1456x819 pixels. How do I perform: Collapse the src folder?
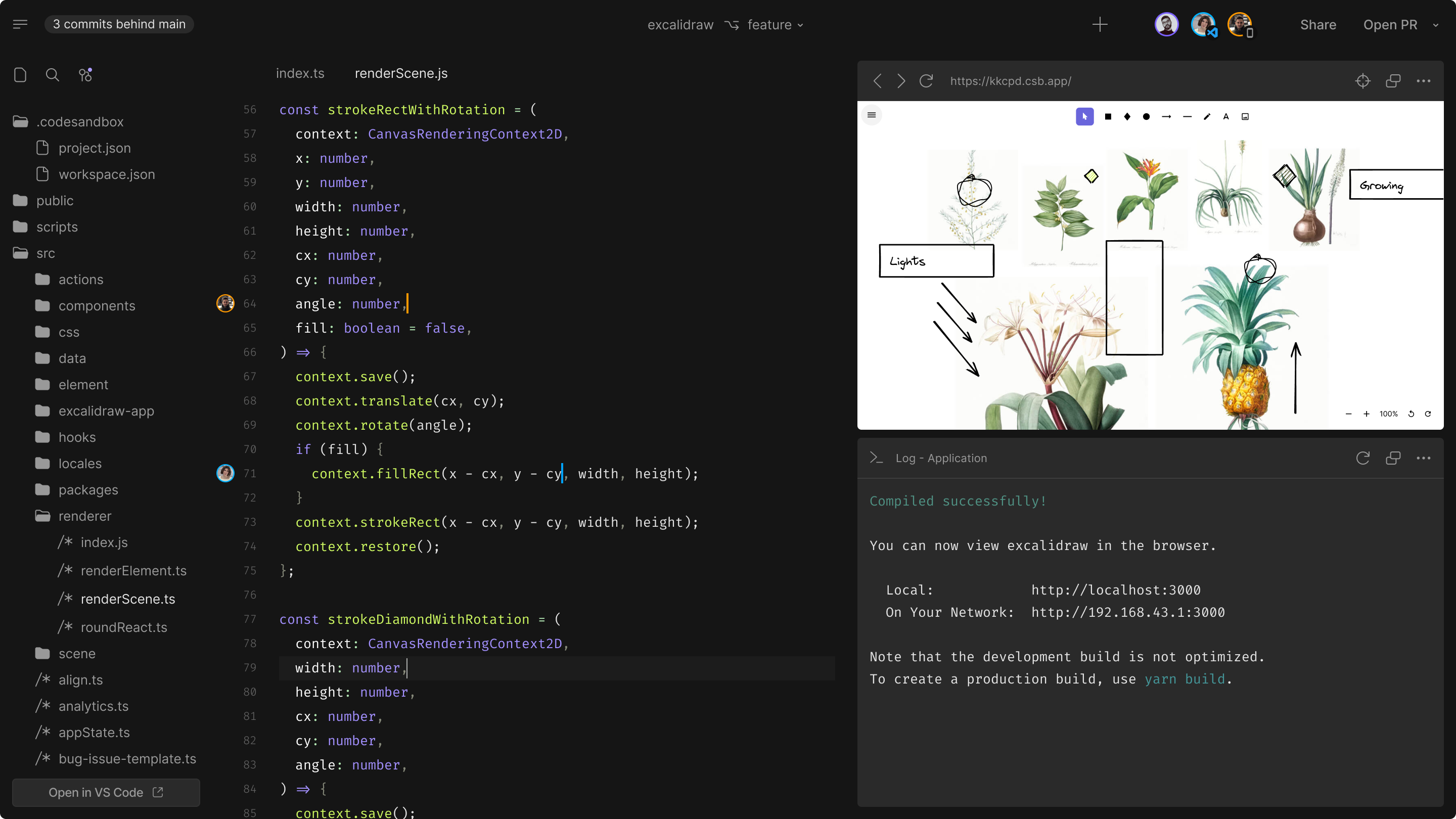pyautogui.click(x=44, y=253)
